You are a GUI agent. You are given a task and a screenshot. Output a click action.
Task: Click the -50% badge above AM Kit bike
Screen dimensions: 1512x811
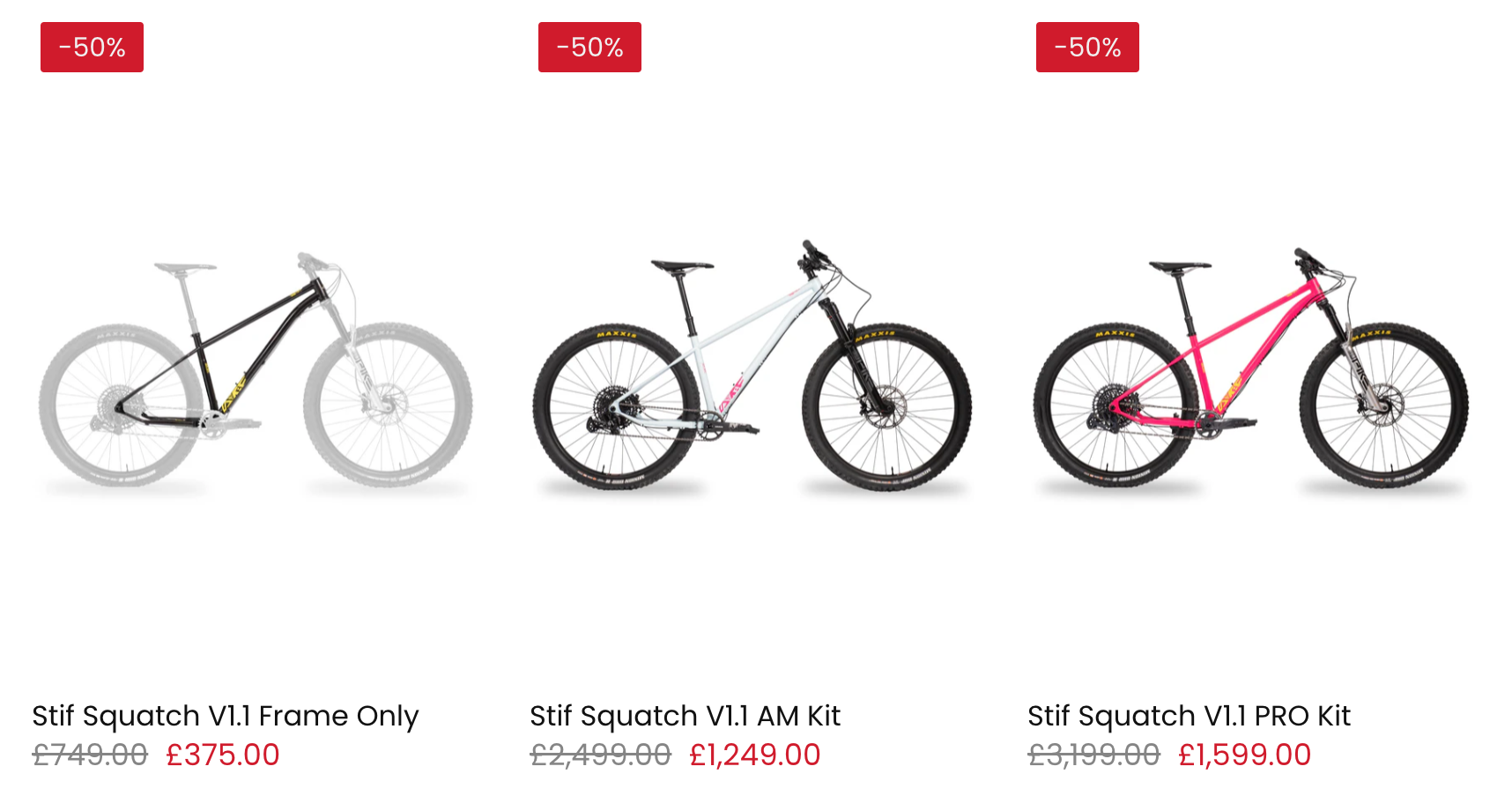point(589,48)
